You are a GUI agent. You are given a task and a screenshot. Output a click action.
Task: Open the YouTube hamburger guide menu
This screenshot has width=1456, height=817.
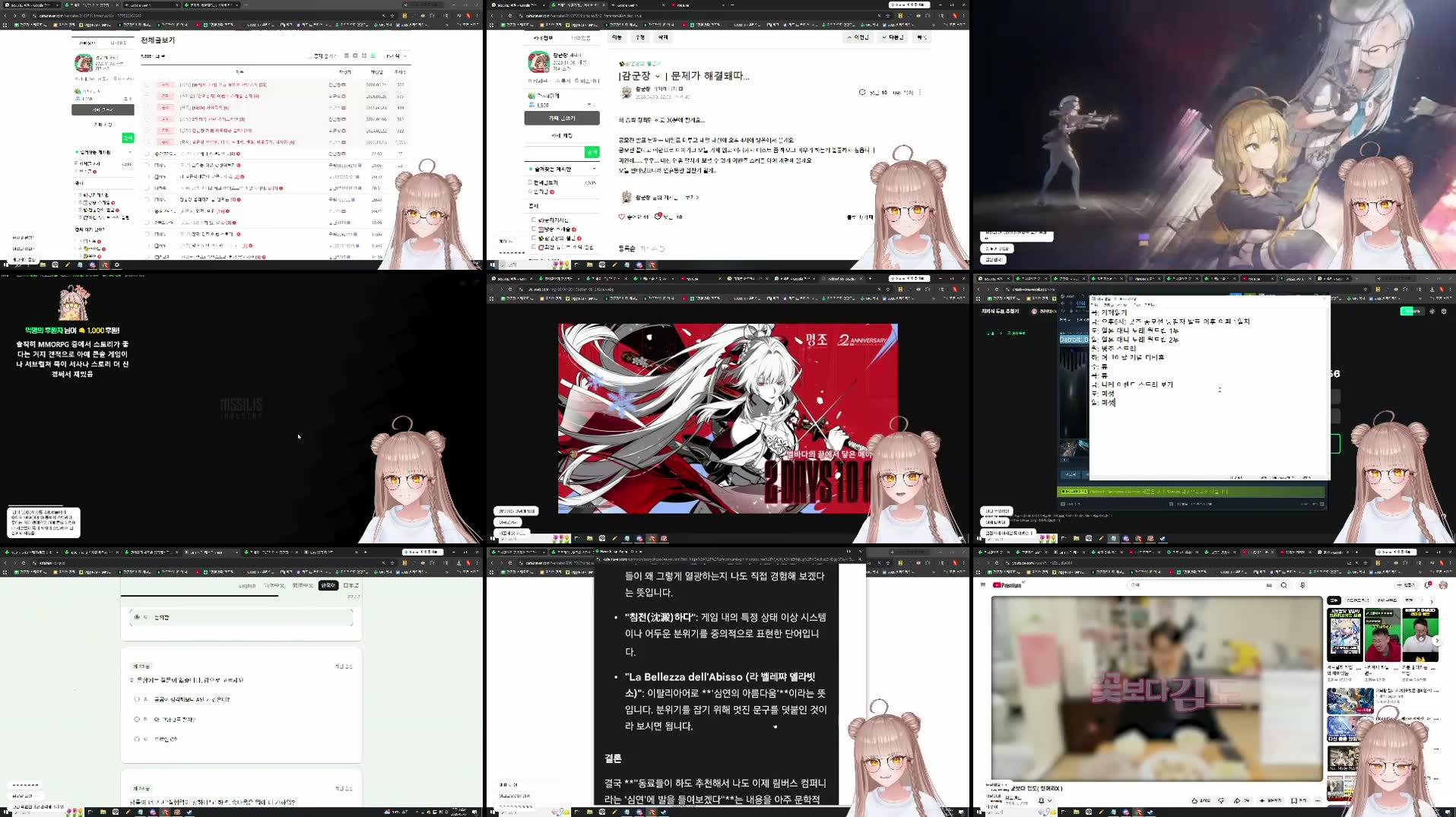pyautogui.click(x=982, y=585)
